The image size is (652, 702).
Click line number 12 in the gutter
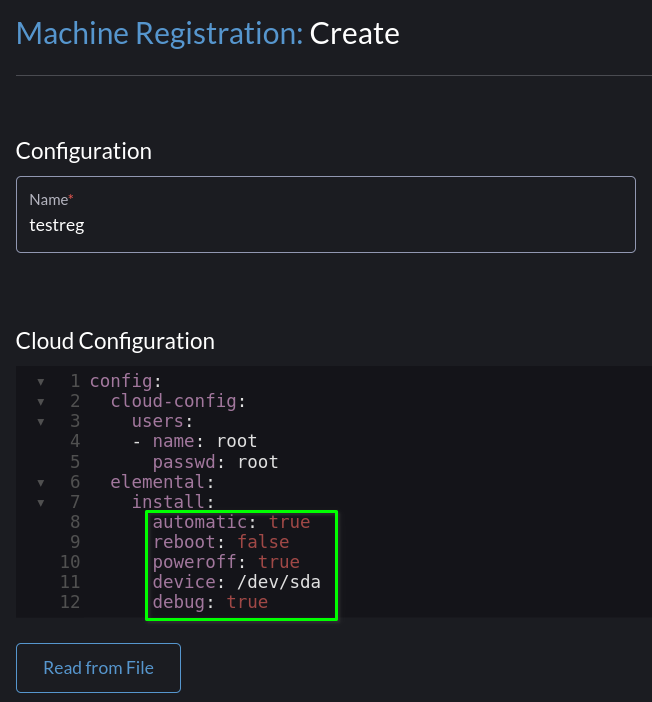pyautogui.click(x=70, y=602)
